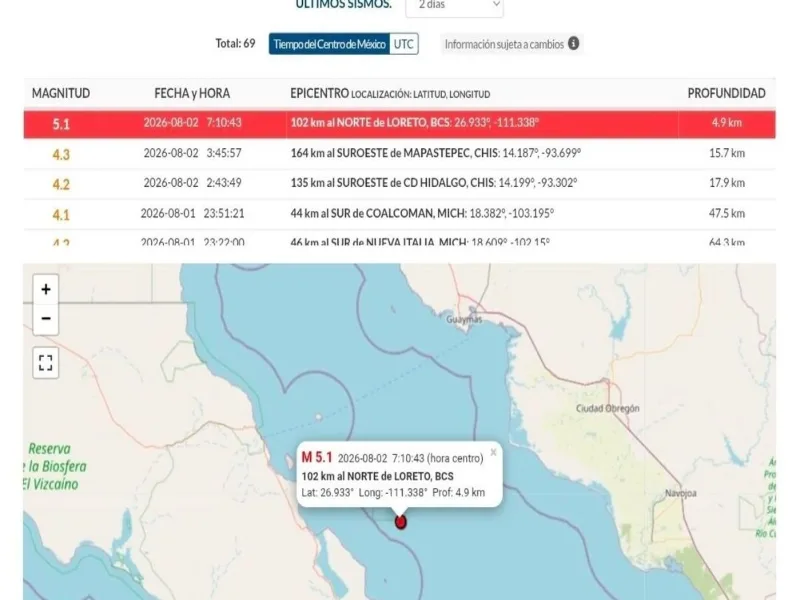Click the PROFUNDIDAD column header

[x=726, y=93]
